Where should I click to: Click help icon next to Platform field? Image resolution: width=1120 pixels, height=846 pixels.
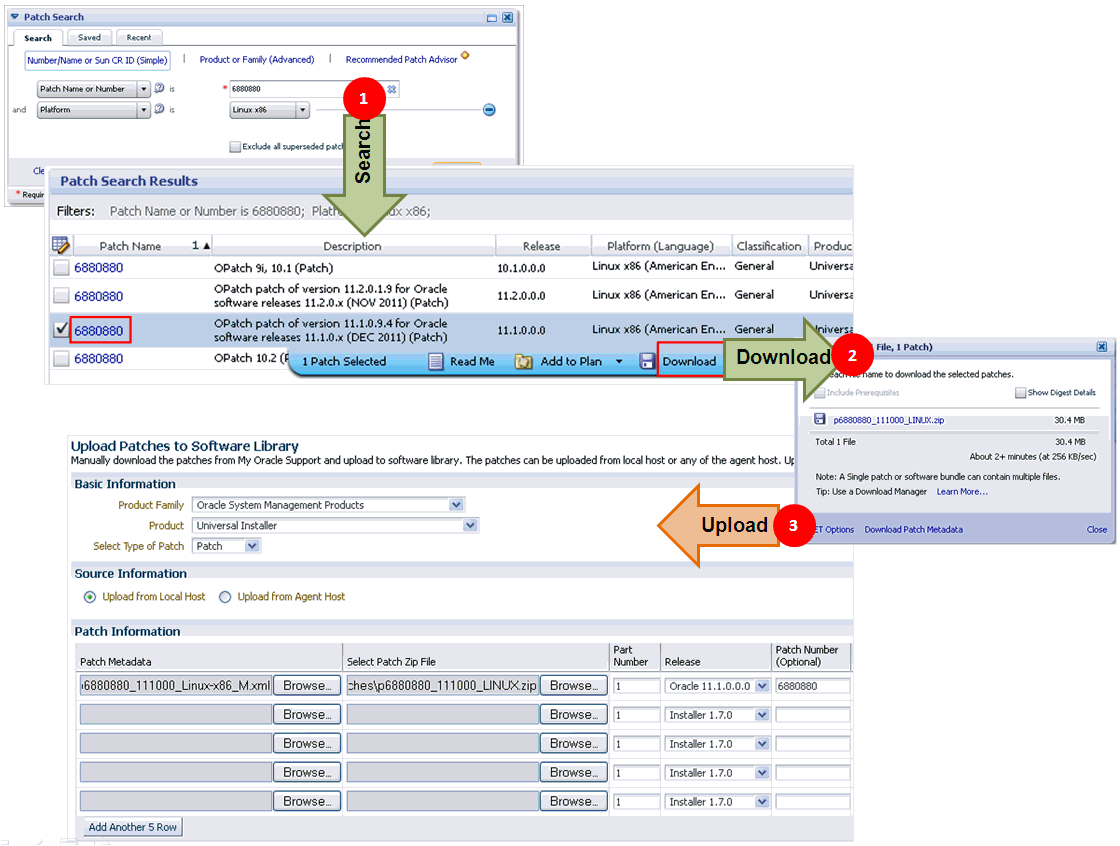pyautogui.click(x=159, y=109)
